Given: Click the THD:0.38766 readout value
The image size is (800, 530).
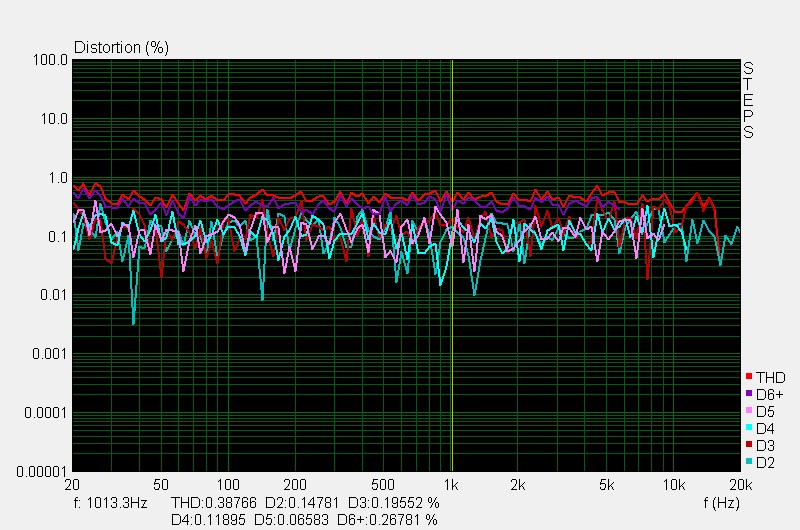Looking at the screenshot, I should [214, 503].
